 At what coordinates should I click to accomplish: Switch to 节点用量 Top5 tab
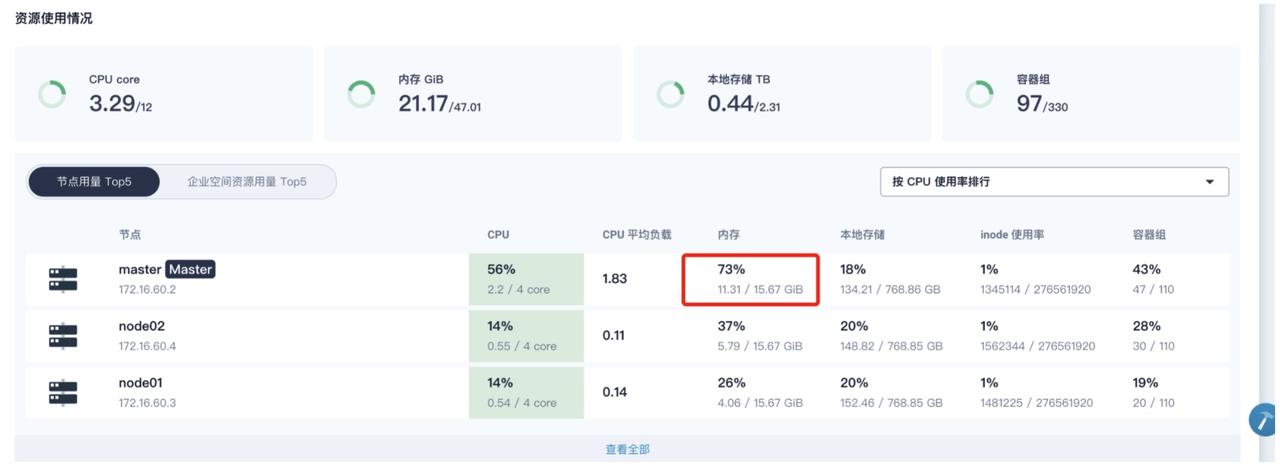click(x=94, y=182)
